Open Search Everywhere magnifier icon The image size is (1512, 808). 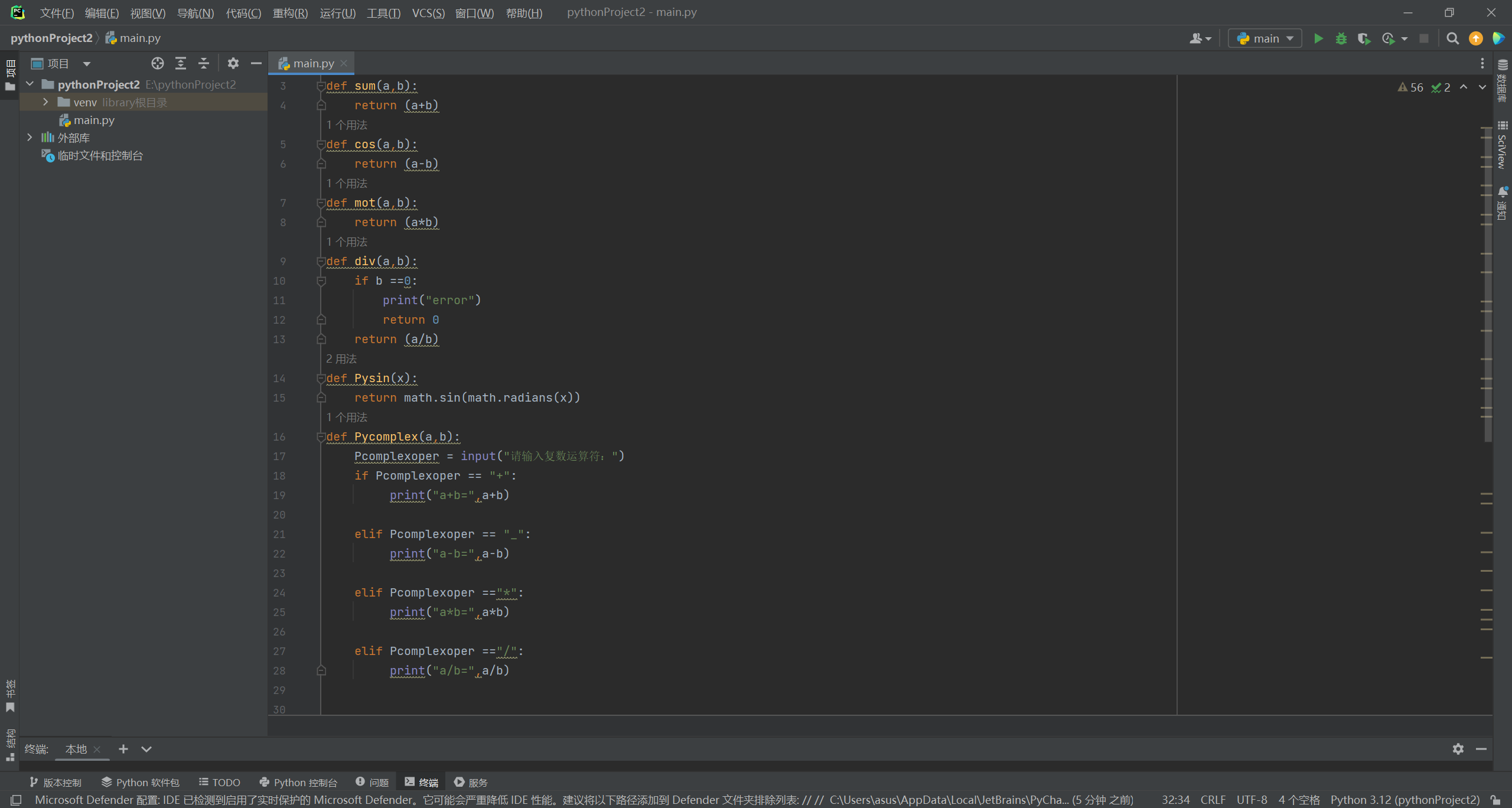click(1452, 38)
